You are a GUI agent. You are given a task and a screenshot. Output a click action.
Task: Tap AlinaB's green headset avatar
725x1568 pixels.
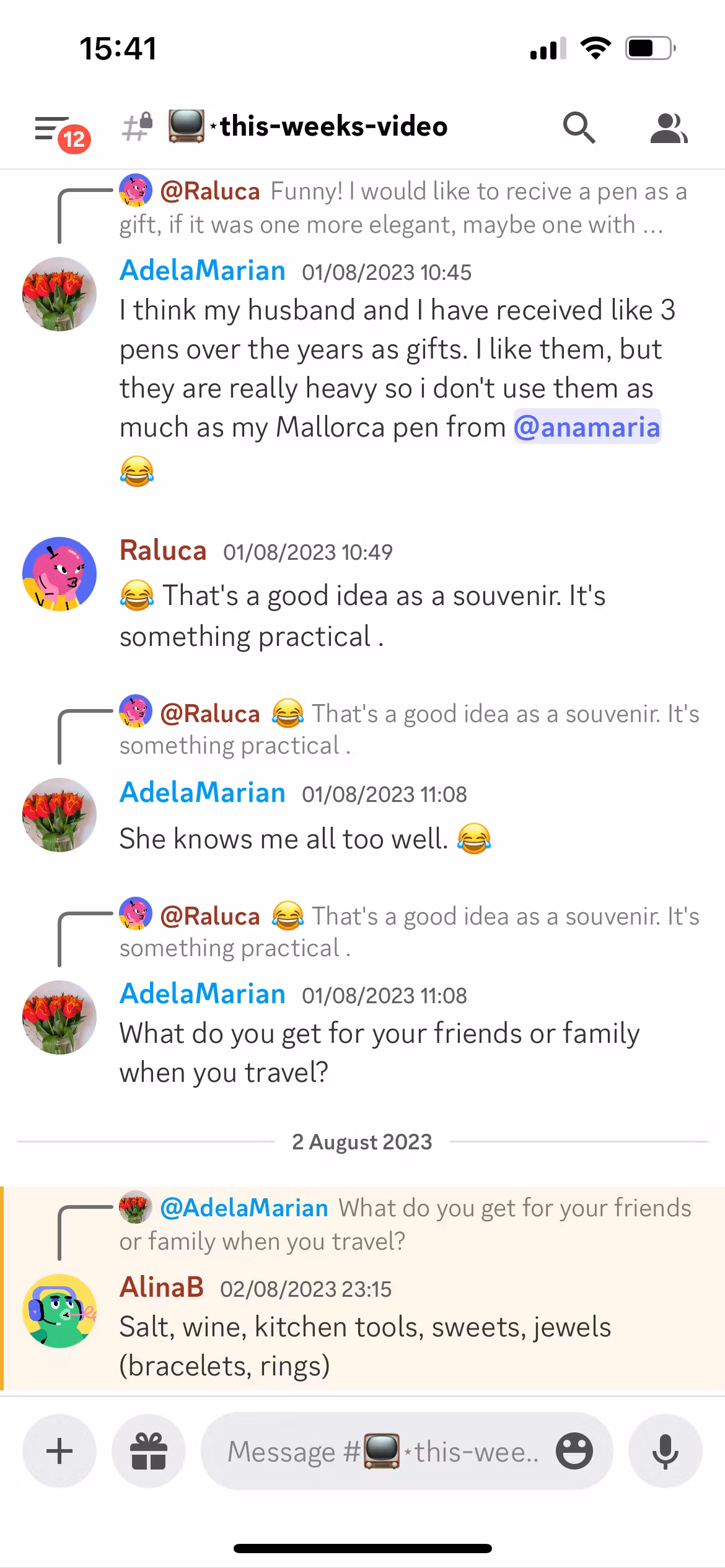pos(59,1311)
